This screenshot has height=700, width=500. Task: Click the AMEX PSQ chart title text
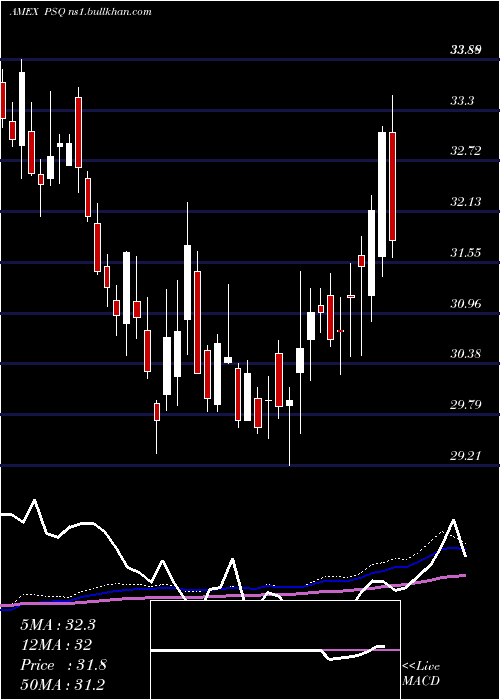click(x=80, y=12)
